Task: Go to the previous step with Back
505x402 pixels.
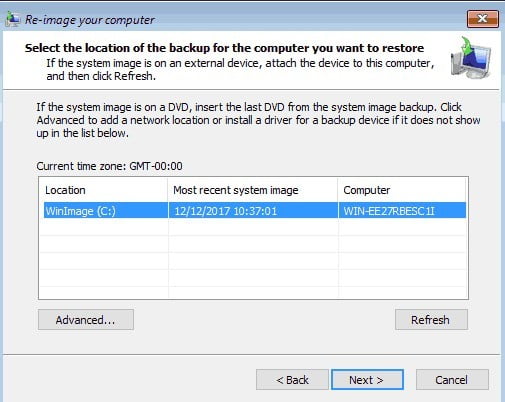Action: click(x=292, y=380)
